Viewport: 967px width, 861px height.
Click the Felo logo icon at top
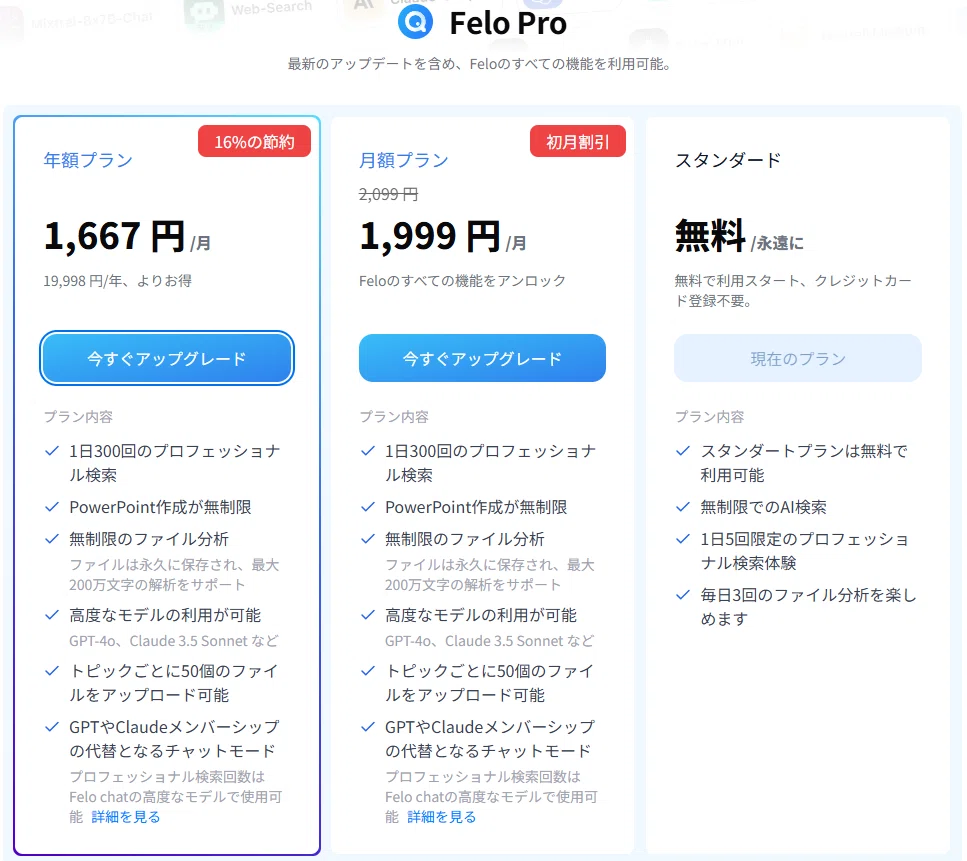point(415,22)
